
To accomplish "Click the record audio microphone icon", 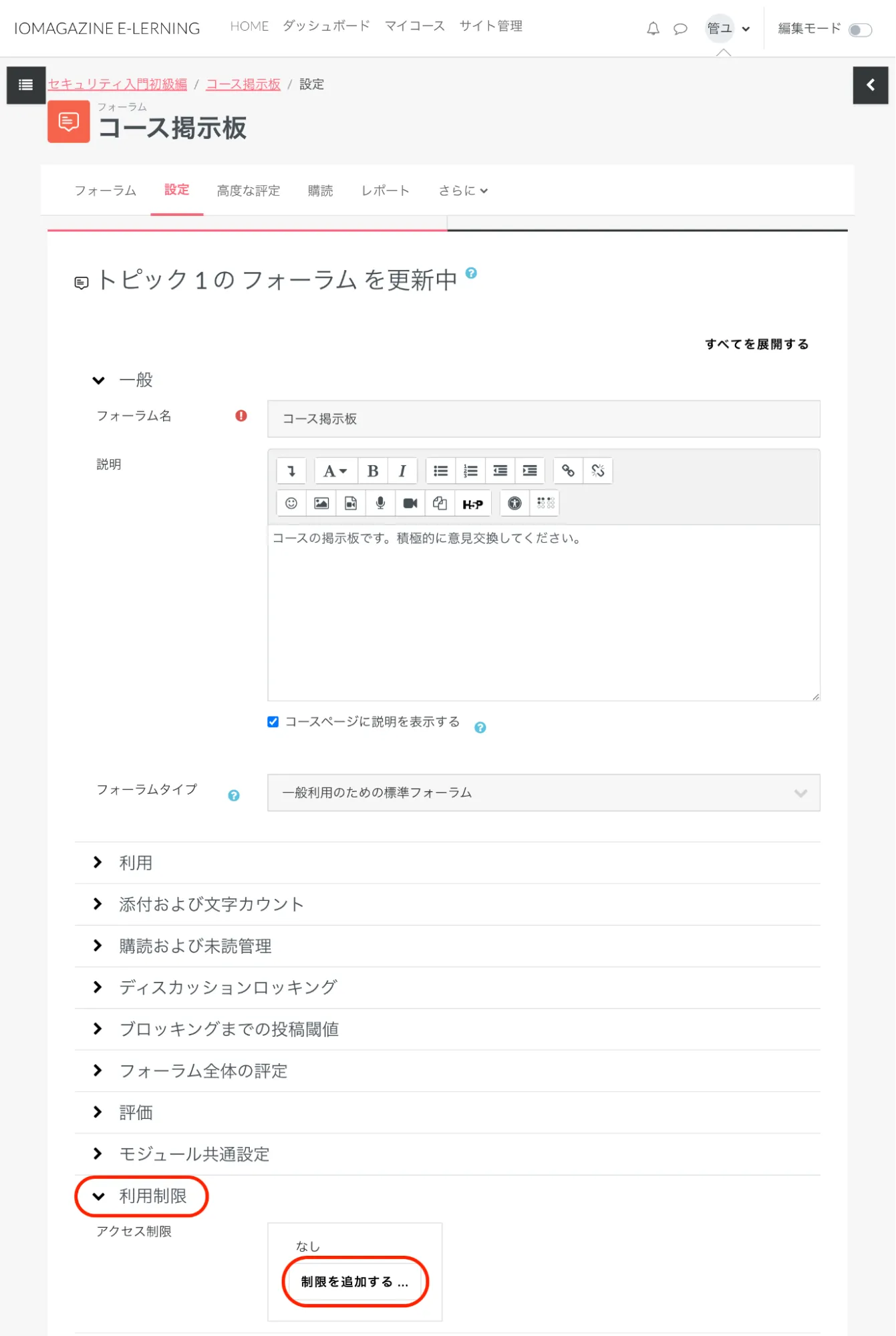I will (x=380, y=503).
